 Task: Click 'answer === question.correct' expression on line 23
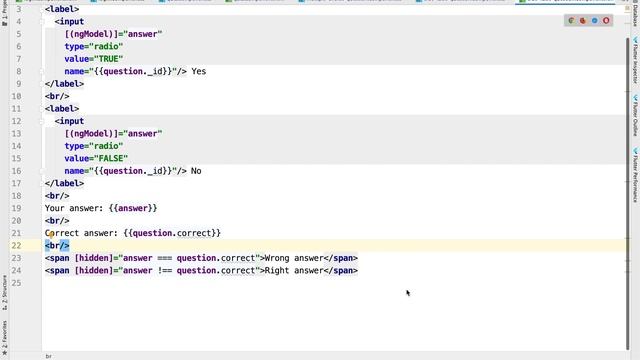(x=189, y=258)
